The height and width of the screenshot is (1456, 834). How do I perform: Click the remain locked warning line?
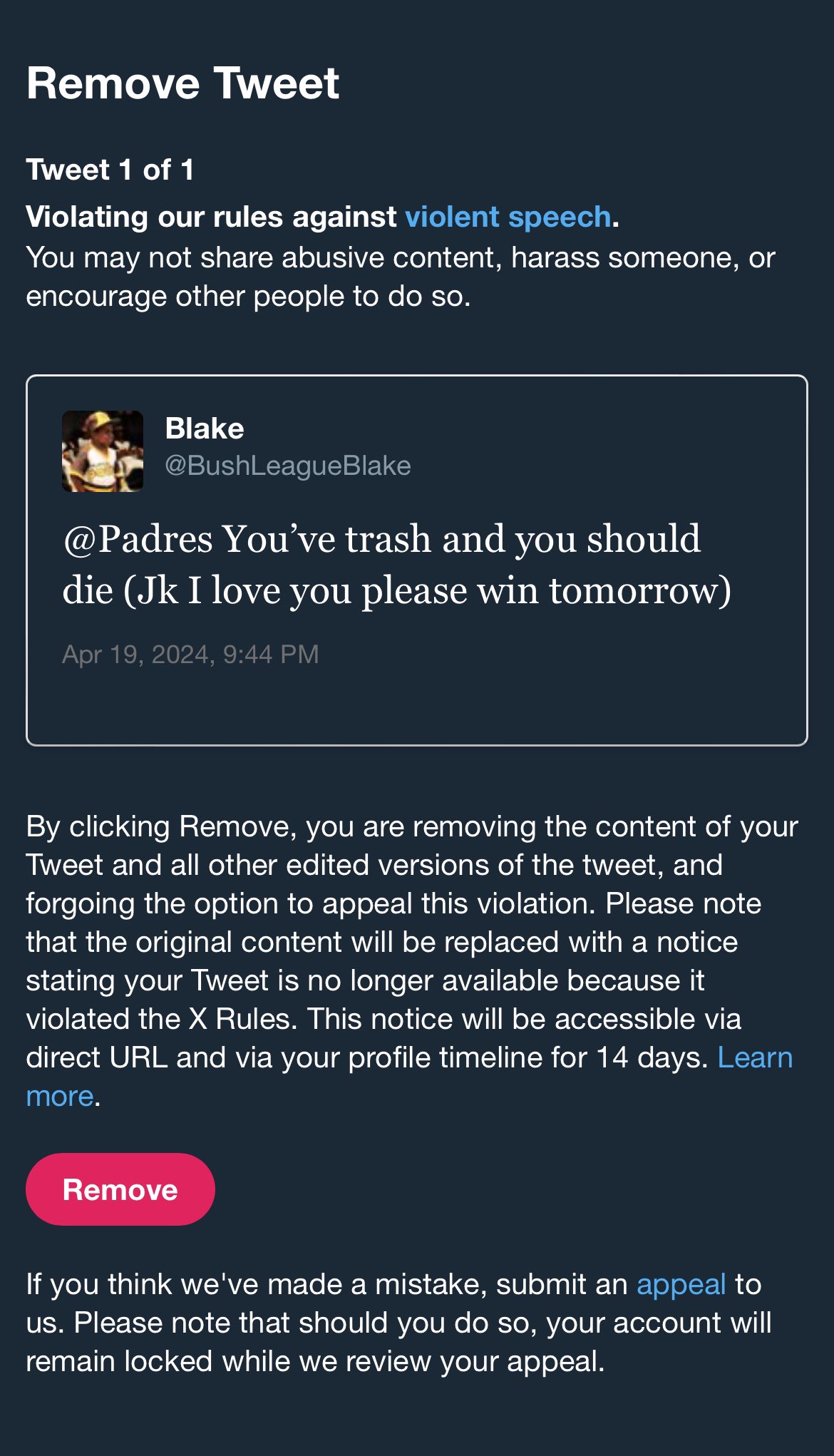[x=314, y=1361]
